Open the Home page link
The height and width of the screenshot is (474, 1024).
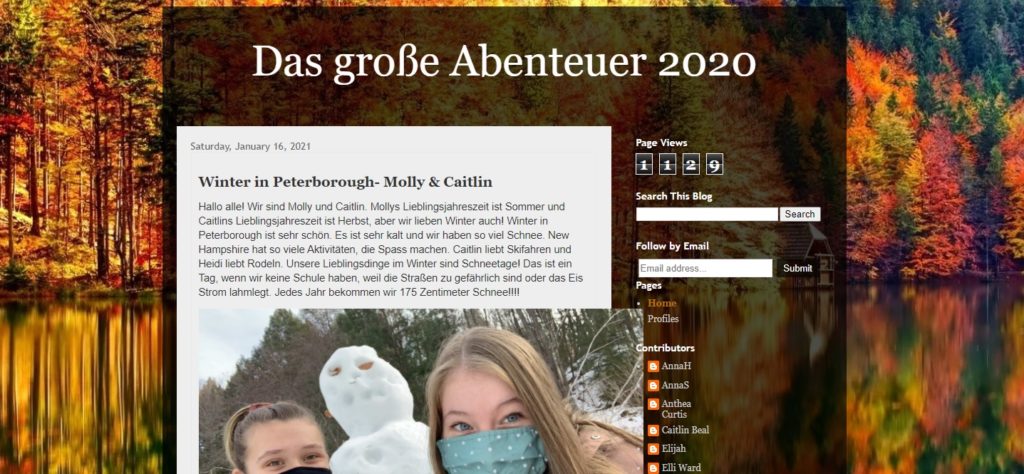click(662, 303)
